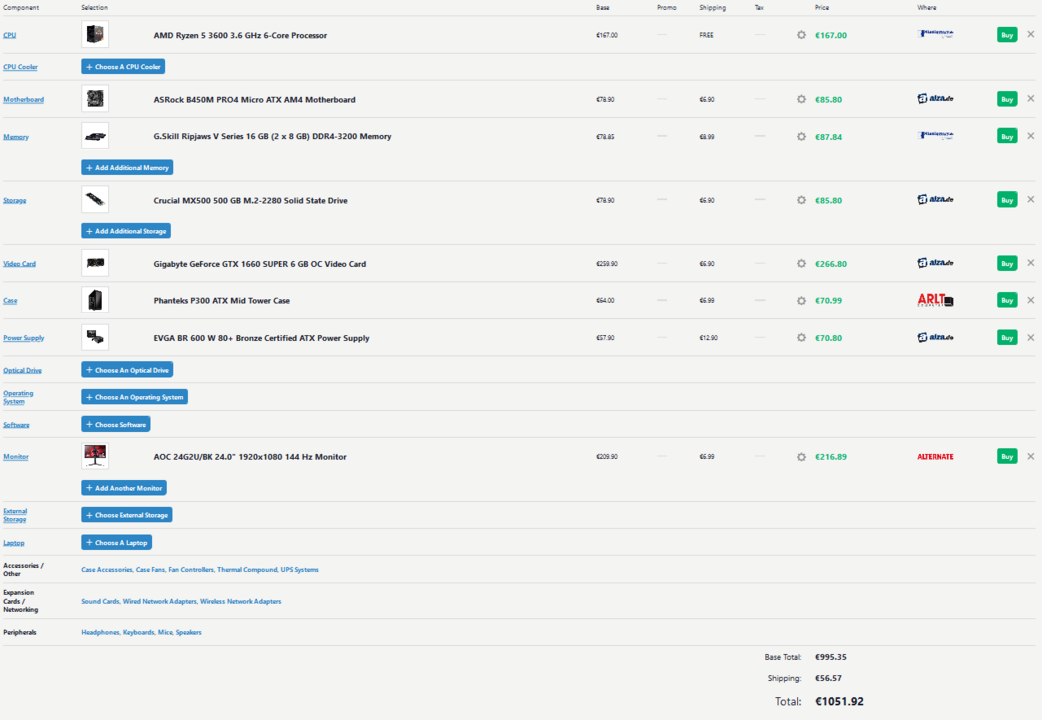Choose An Operating System
The image size is (1042, 720).
point(134,397)
